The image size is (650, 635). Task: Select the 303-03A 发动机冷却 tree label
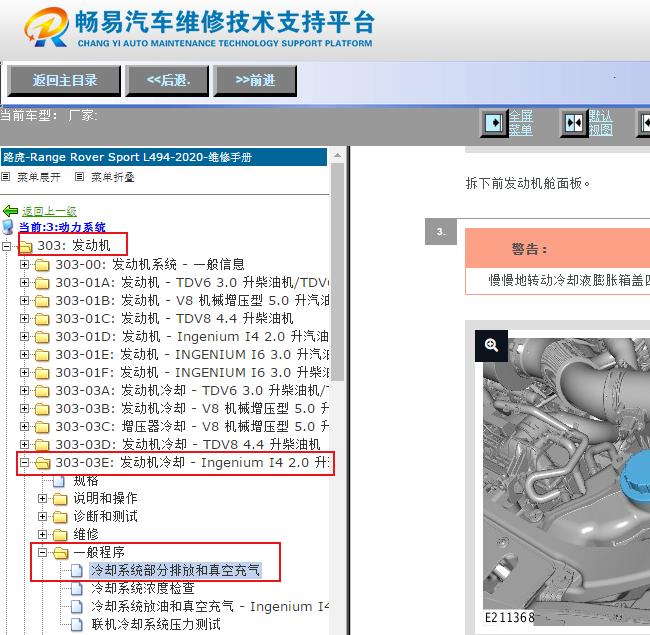(x=192, y=390)
